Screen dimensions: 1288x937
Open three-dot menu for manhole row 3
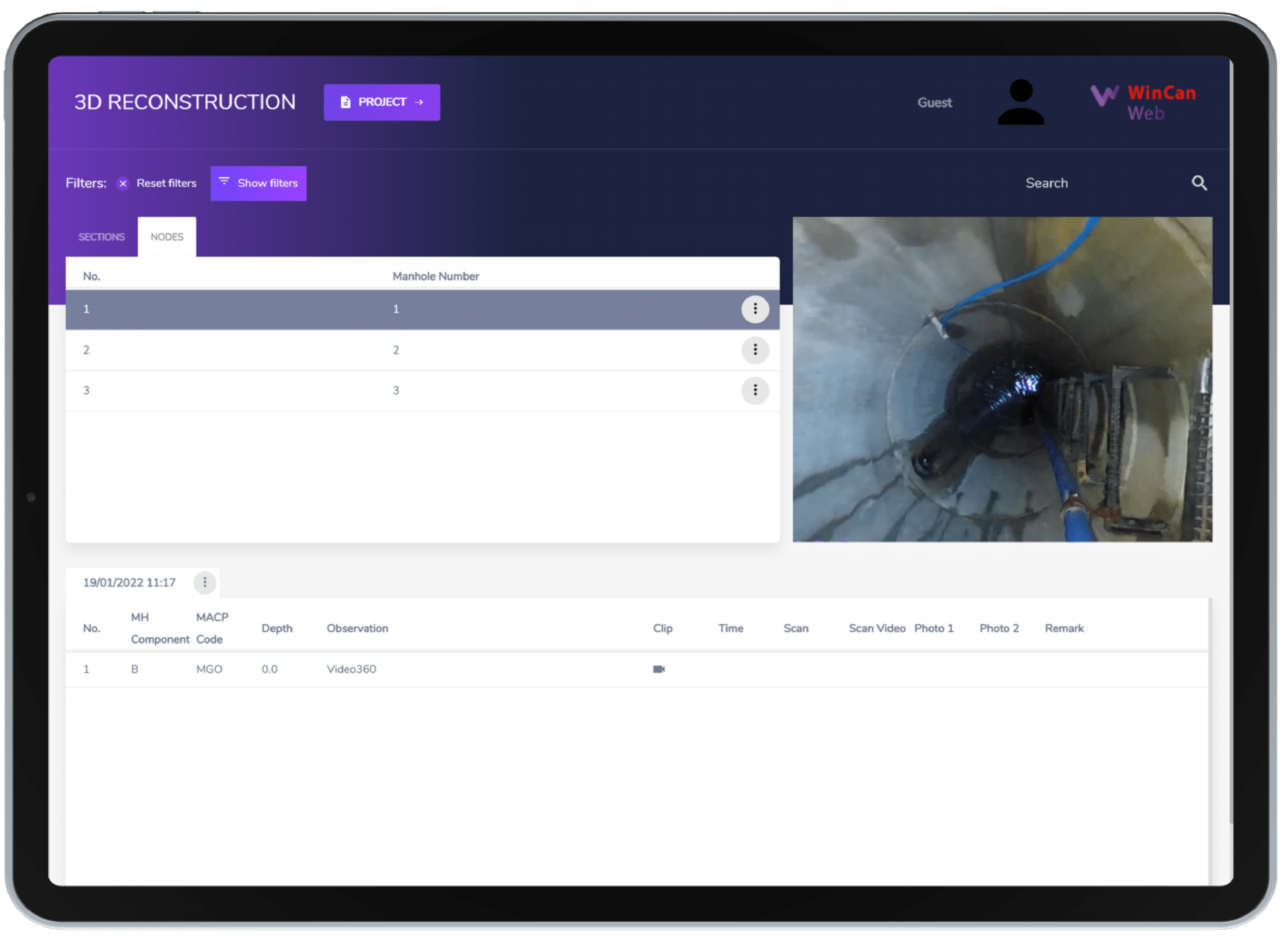coord(755,390)
